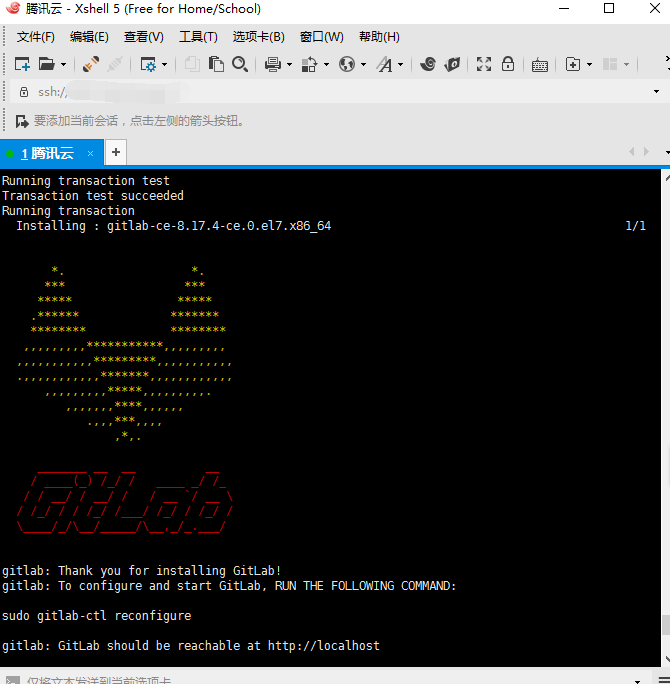The height and width of the screenshot is (684, 670).
Task: Open the 帮助(H) menu
Action: [x=379, y=37]
